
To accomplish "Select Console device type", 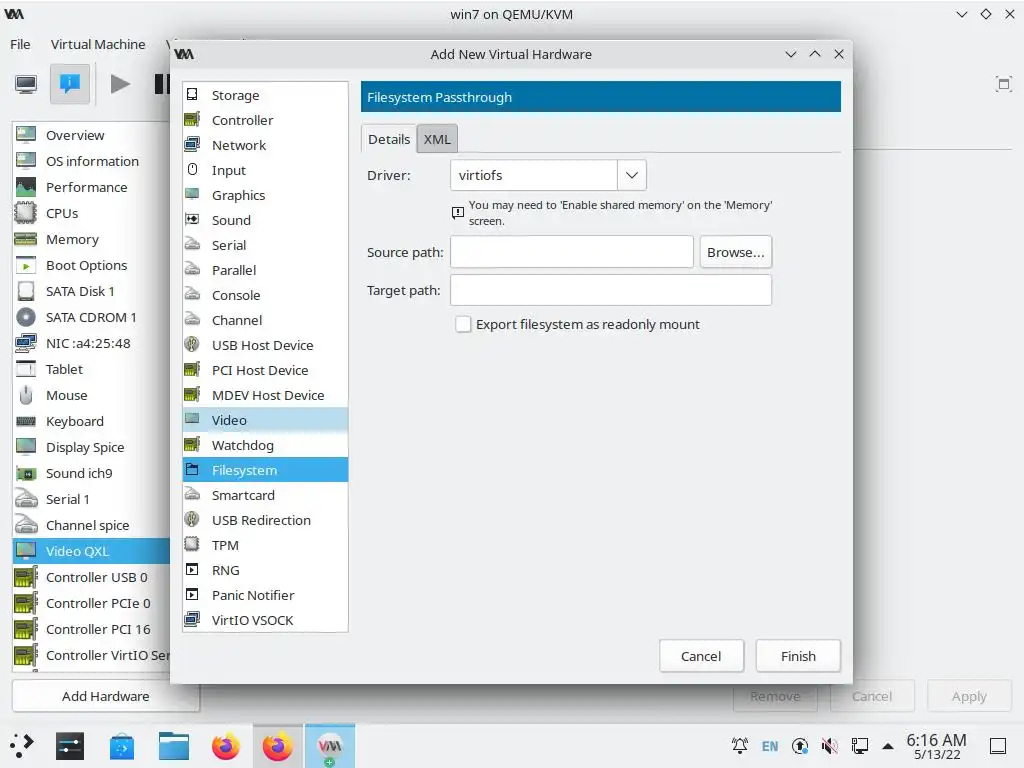I will (x=265, y=295).
